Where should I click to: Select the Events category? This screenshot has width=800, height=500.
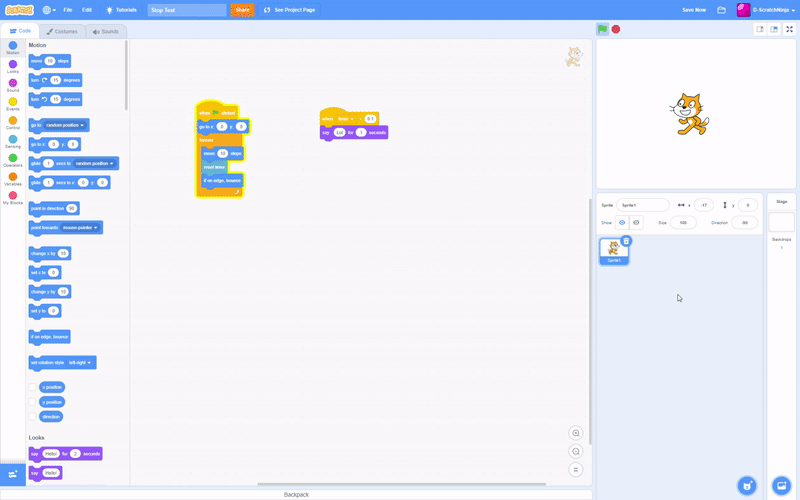(x=13, y=104)
